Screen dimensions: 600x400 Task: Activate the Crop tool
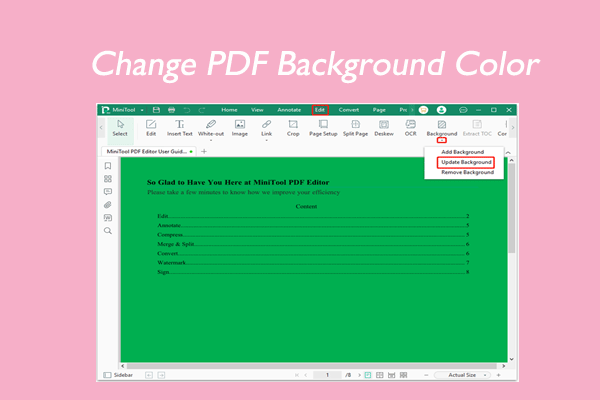click(293, 128)
